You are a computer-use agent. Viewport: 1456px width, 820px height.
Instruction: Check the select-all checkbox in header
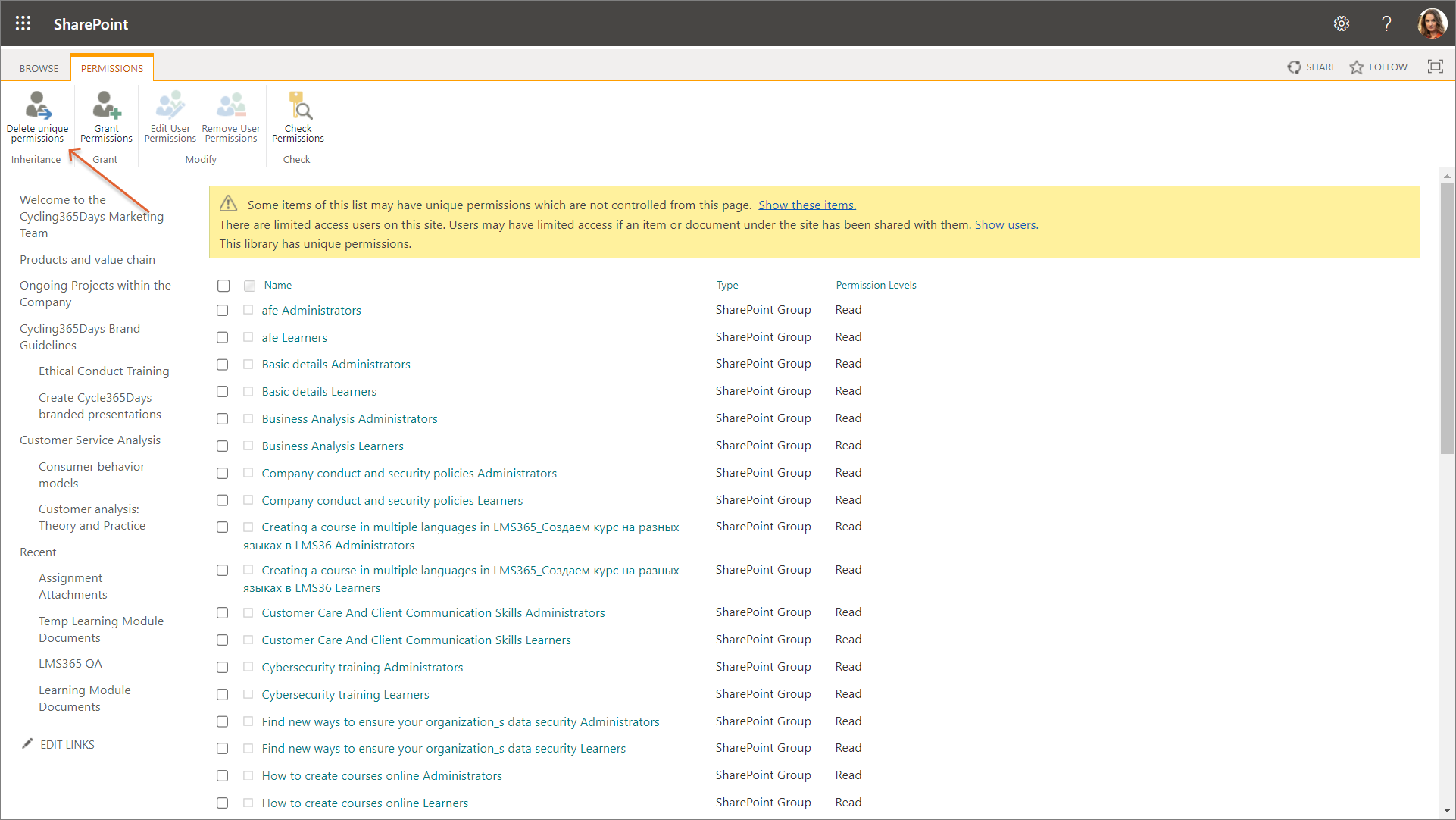coord(223,286)
